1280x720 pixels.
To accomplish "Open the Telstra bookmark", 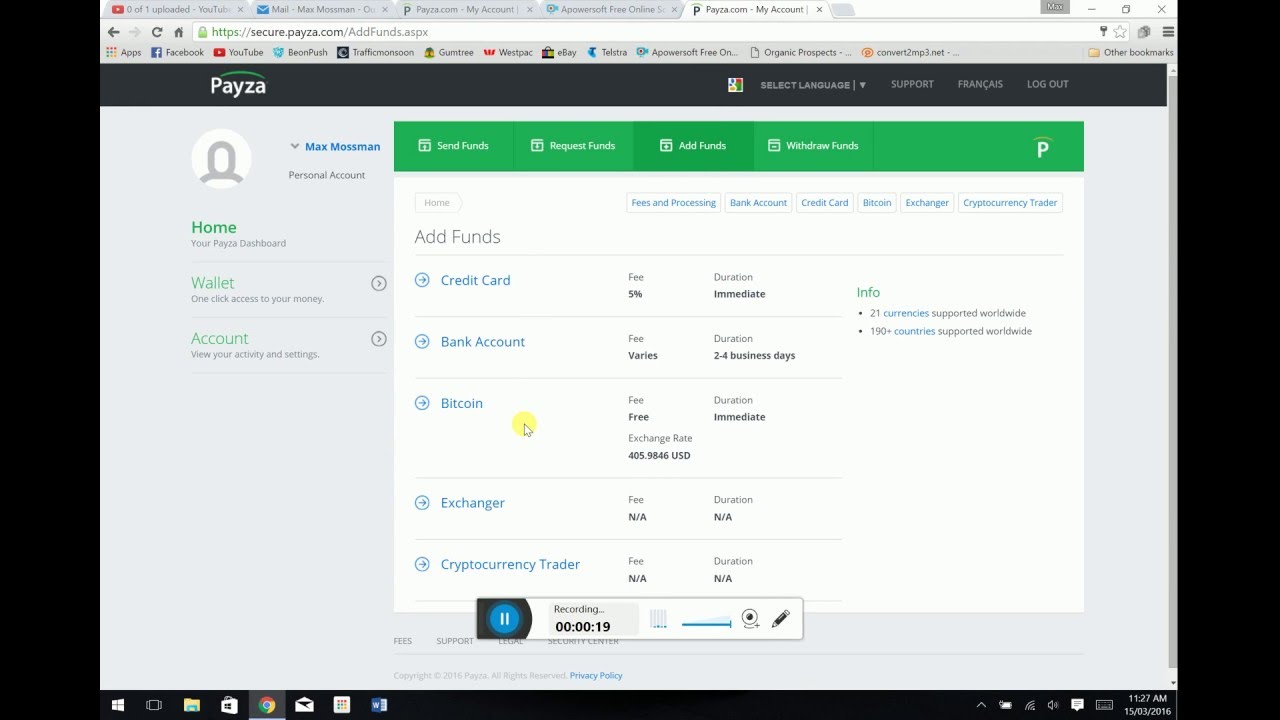I will [x=607, y=52].
